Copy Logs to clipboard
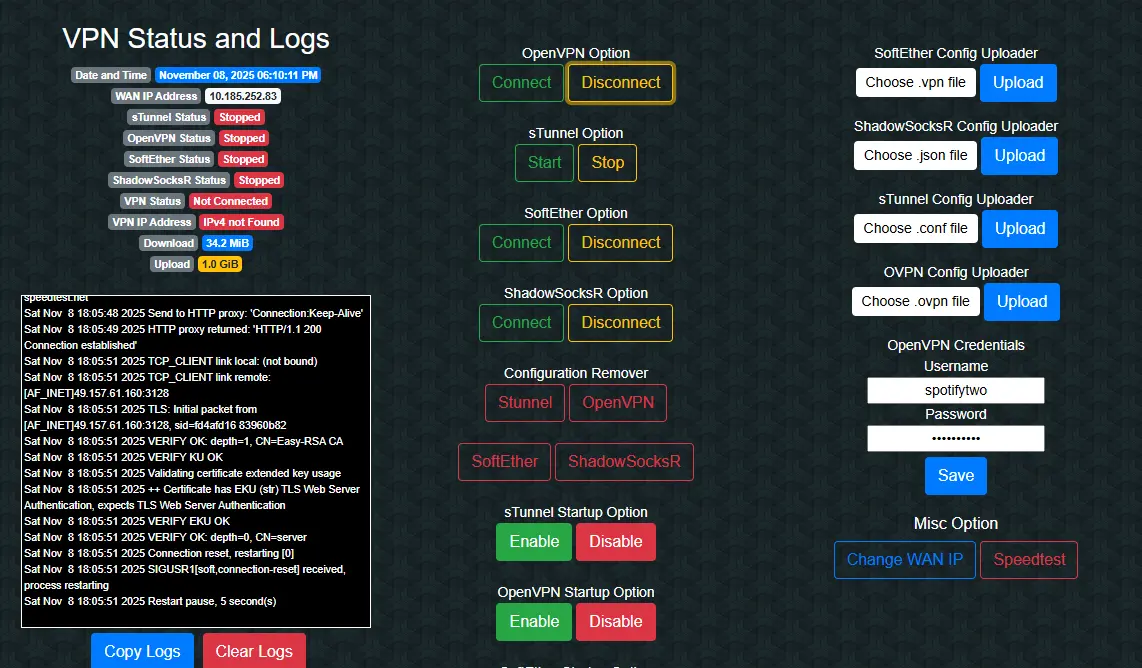 (142, 651)
